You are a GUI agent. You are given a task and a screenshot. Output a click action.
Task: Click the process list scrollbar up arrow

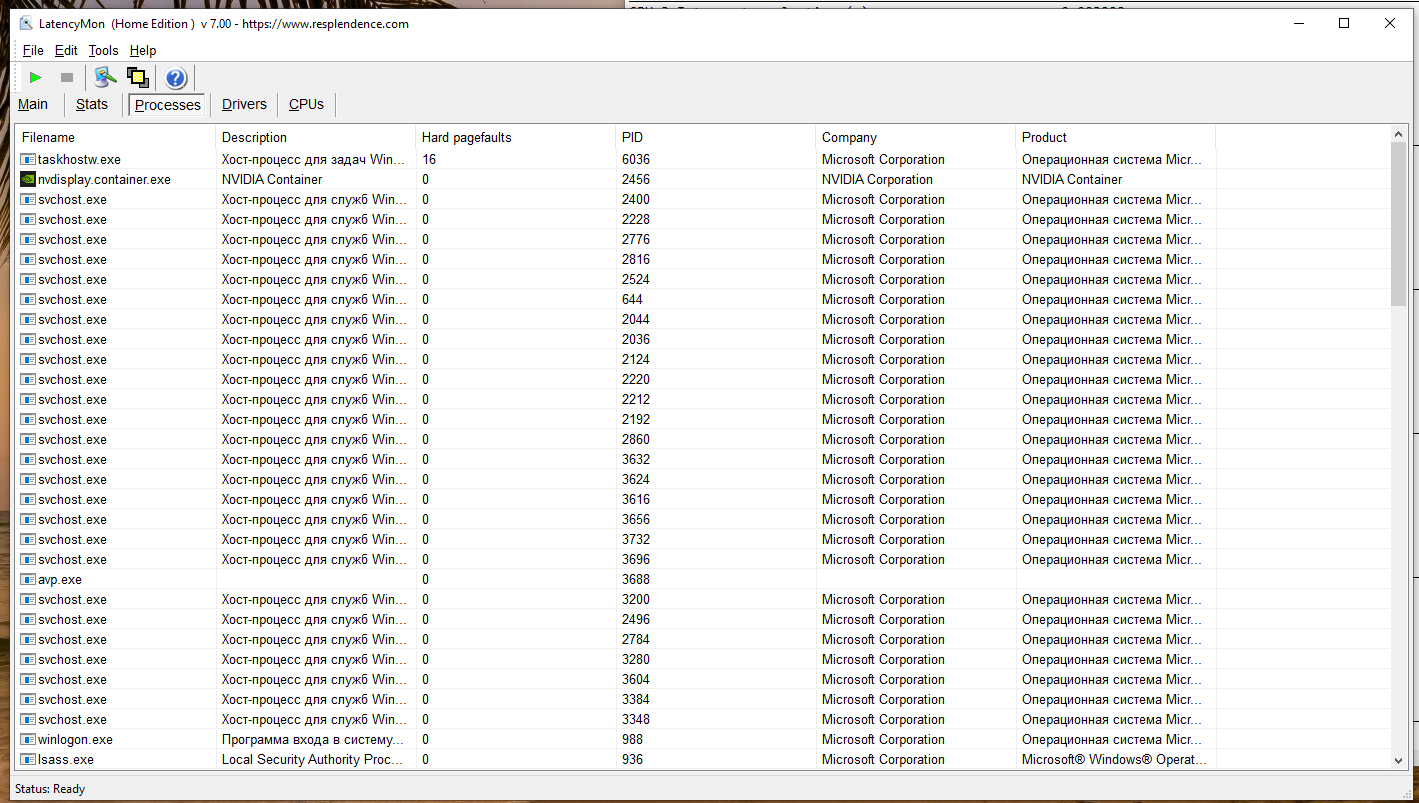pos(1398,134)
